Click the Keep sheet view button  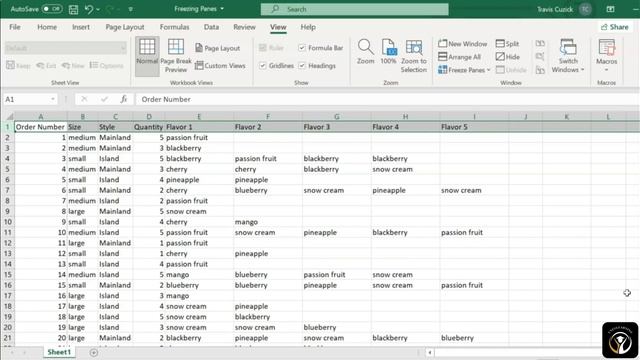tap(18, 65)
